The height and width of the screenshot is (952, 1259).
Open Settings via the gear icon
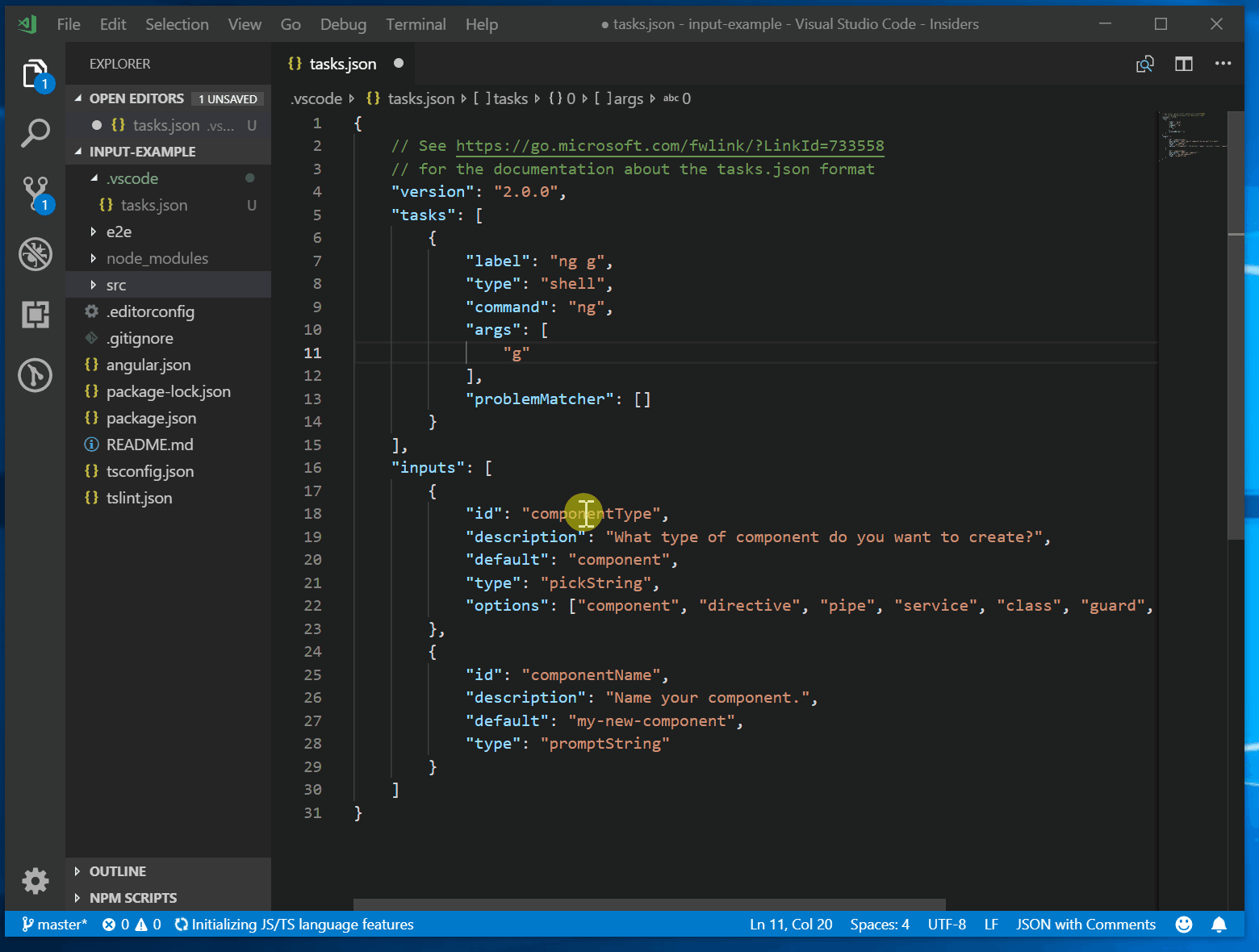pos(35,881)
